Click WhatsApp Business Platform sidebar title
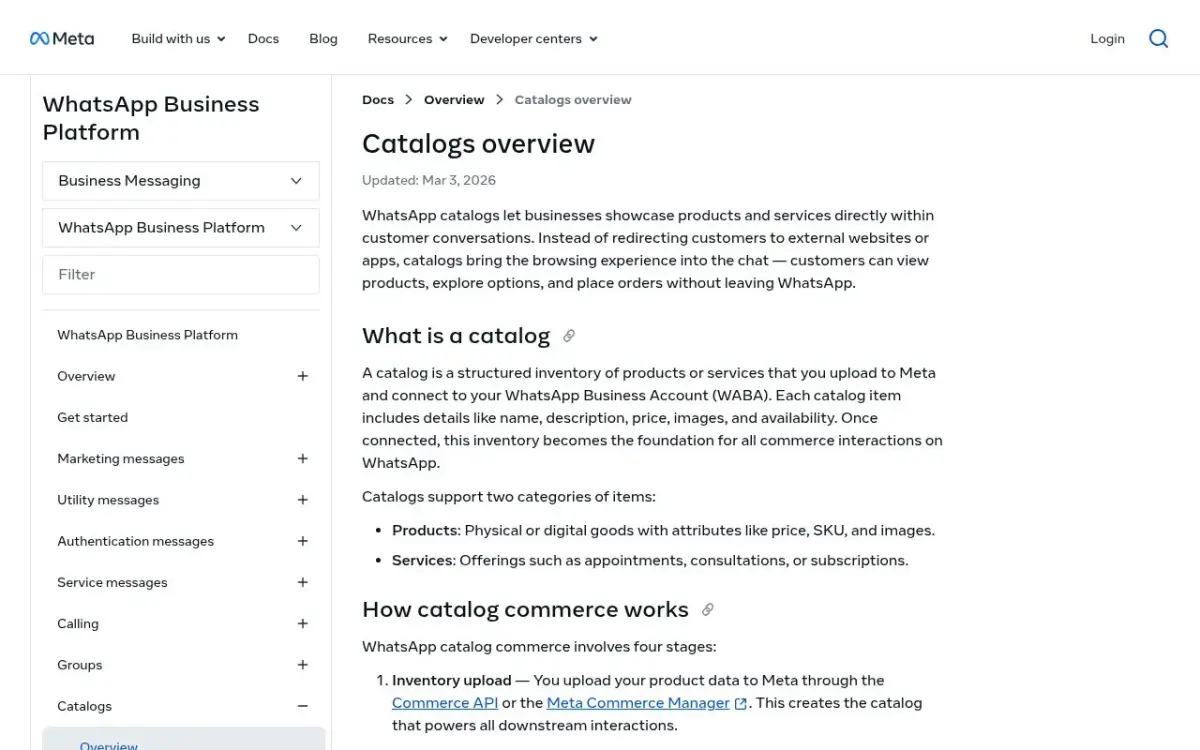The height and width of the screenshot is (750, 1200). pyautogui.click(x=151, y=118)
